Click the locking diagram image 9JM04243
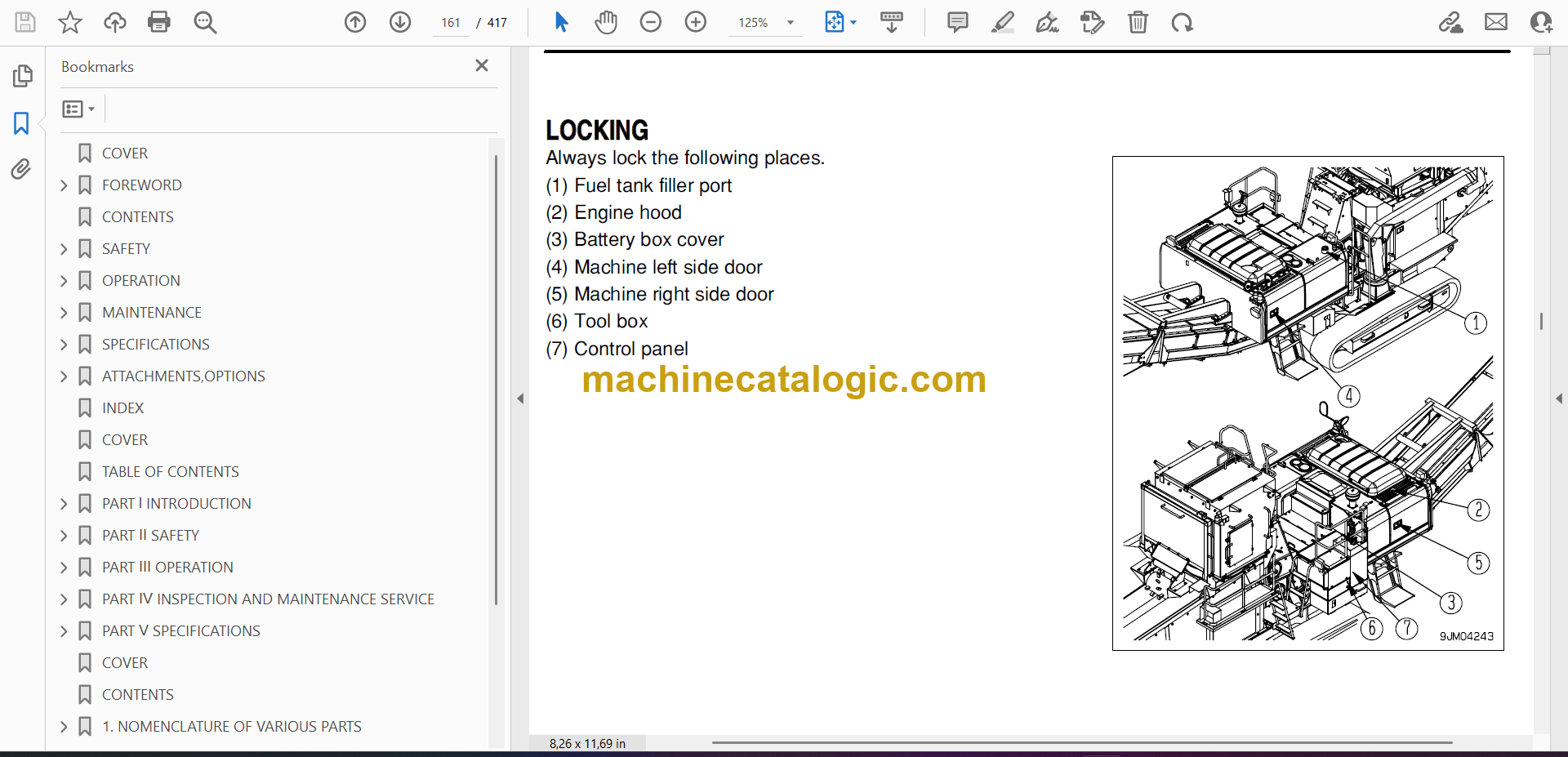 coord(1307,403)
